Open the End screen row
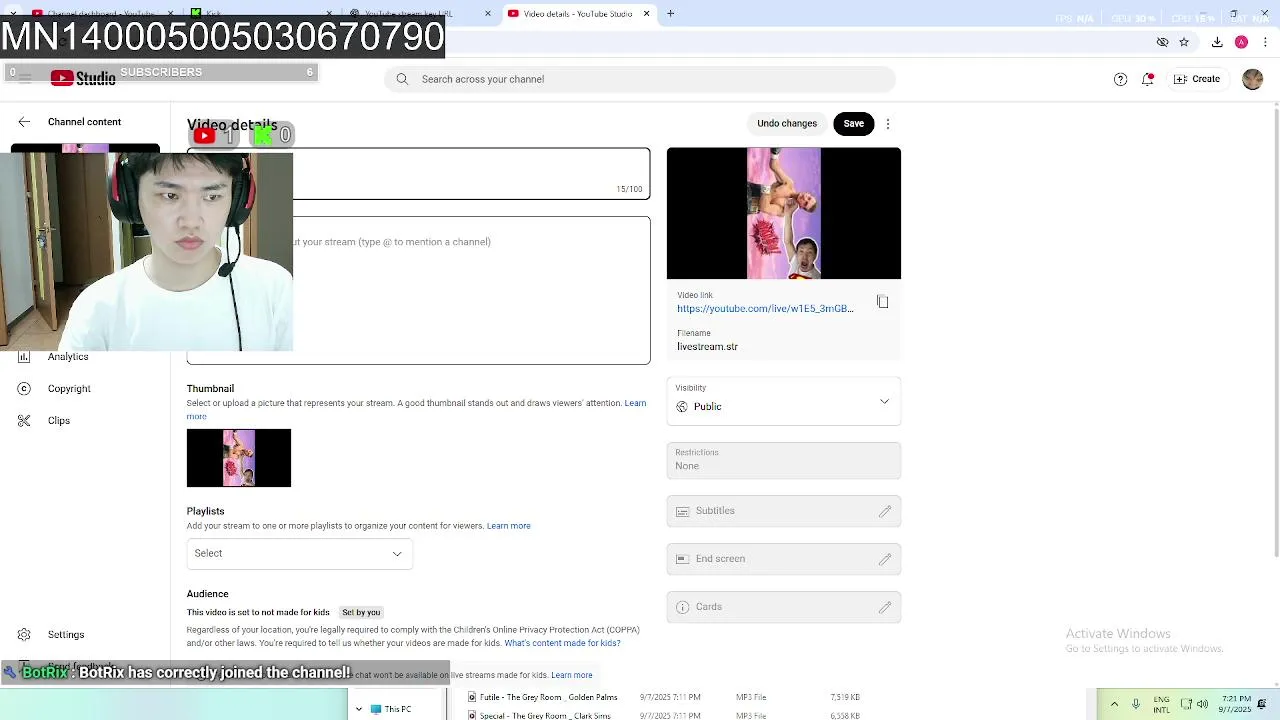Screen dimensions: 1280x720 point(784,559)
